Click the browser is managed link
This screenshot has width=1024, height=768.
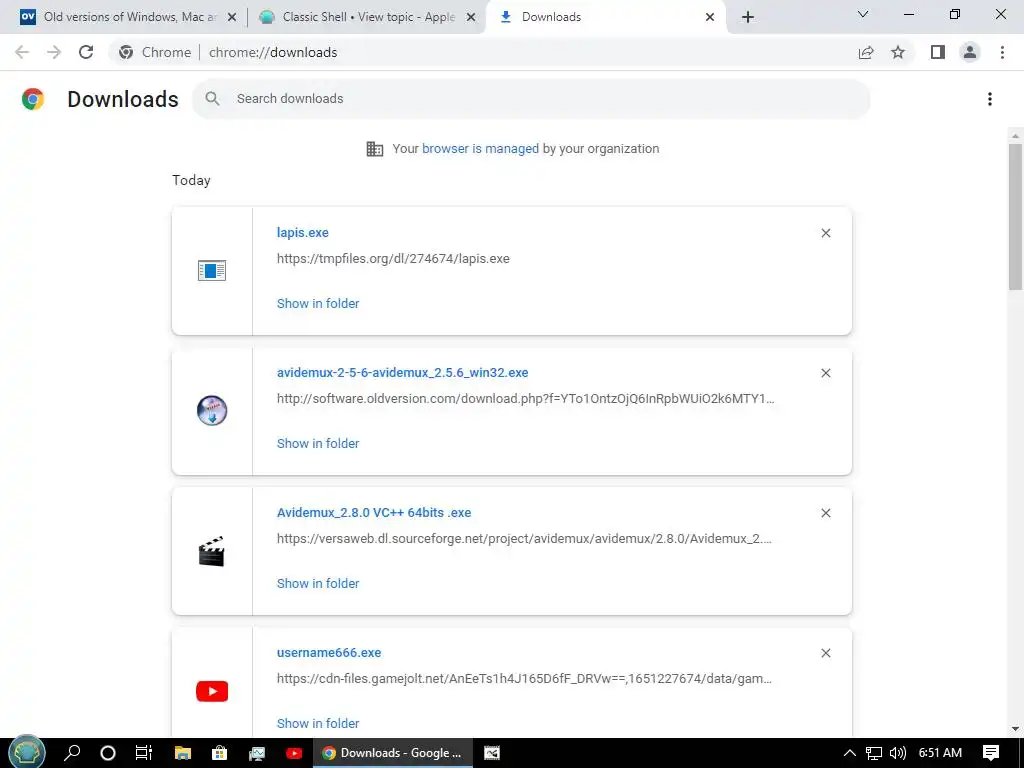click(x=480, y=148)
